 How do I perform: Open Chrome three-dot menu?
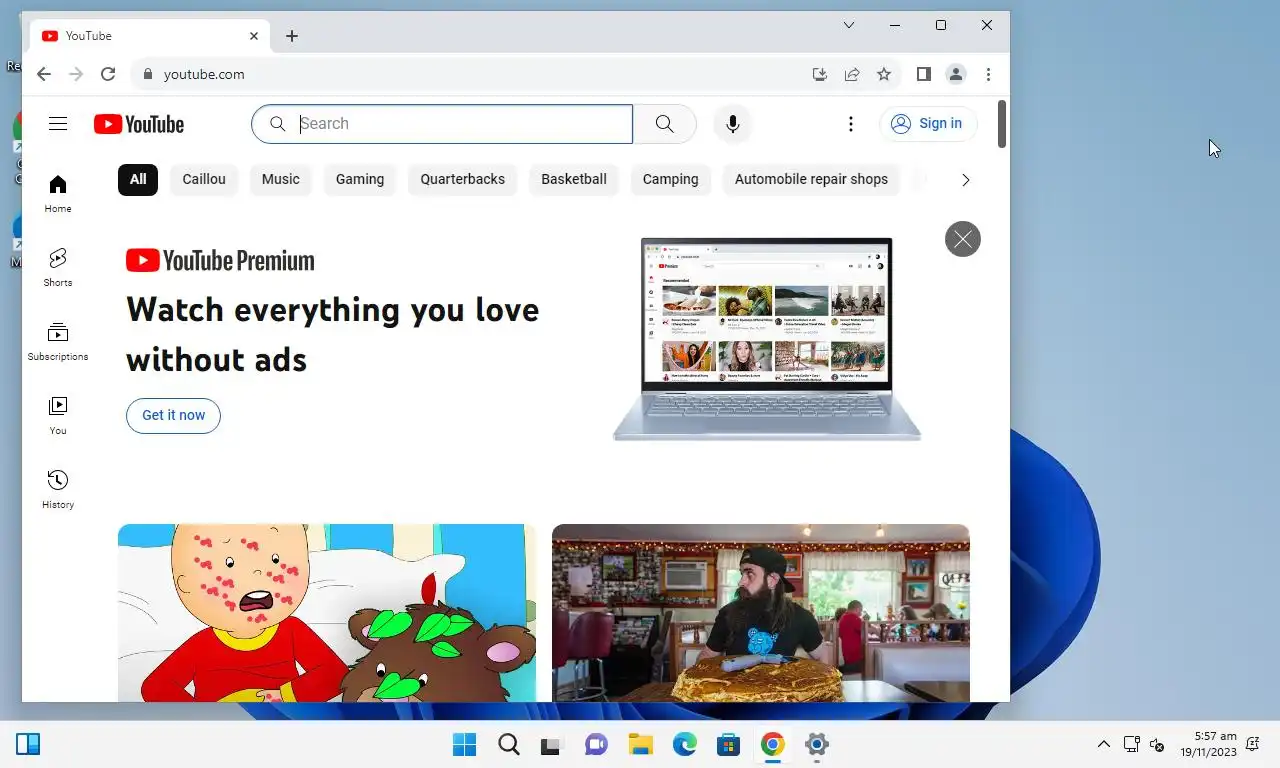click(988, 74)
